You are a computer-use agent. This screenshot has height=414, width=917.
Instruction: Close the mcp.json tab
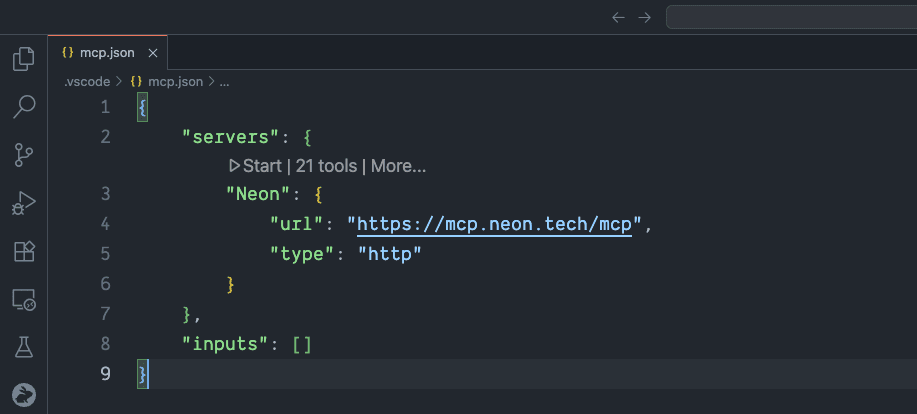pyautogui.click(x=153, y=53)
